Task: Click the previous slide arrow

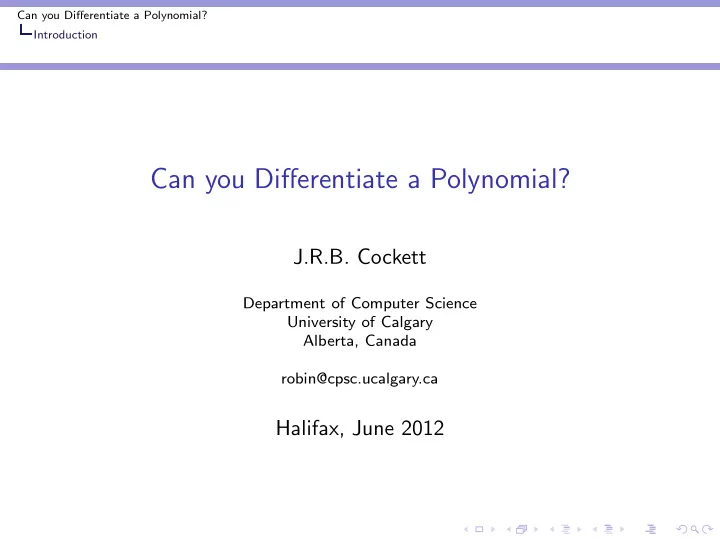Action: tap(466, 530)
